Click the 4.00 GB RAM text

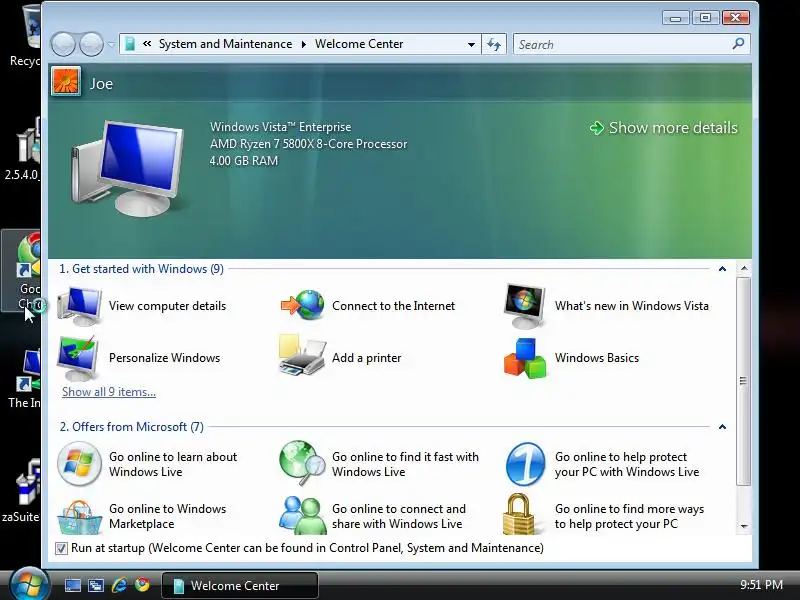pyautogui.click(x=243, y=161)
